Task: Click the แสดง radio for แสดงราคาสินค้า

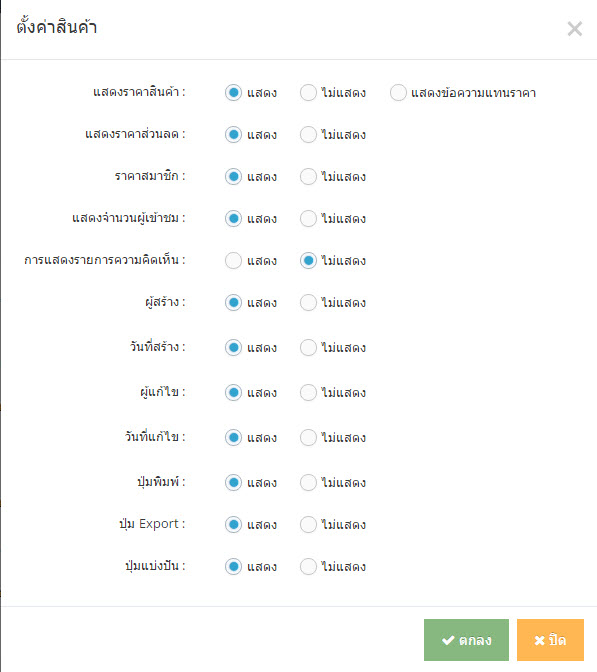Action: pos(234,93)
